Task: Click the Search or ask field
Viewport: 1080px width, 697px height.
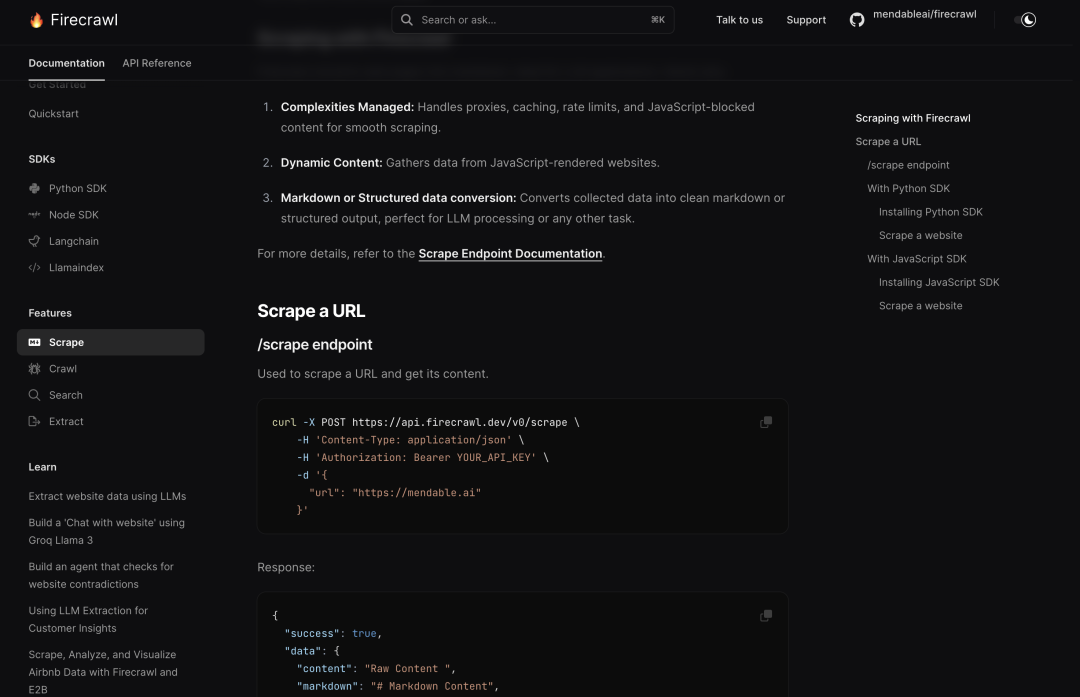Action: pos(532,20)
